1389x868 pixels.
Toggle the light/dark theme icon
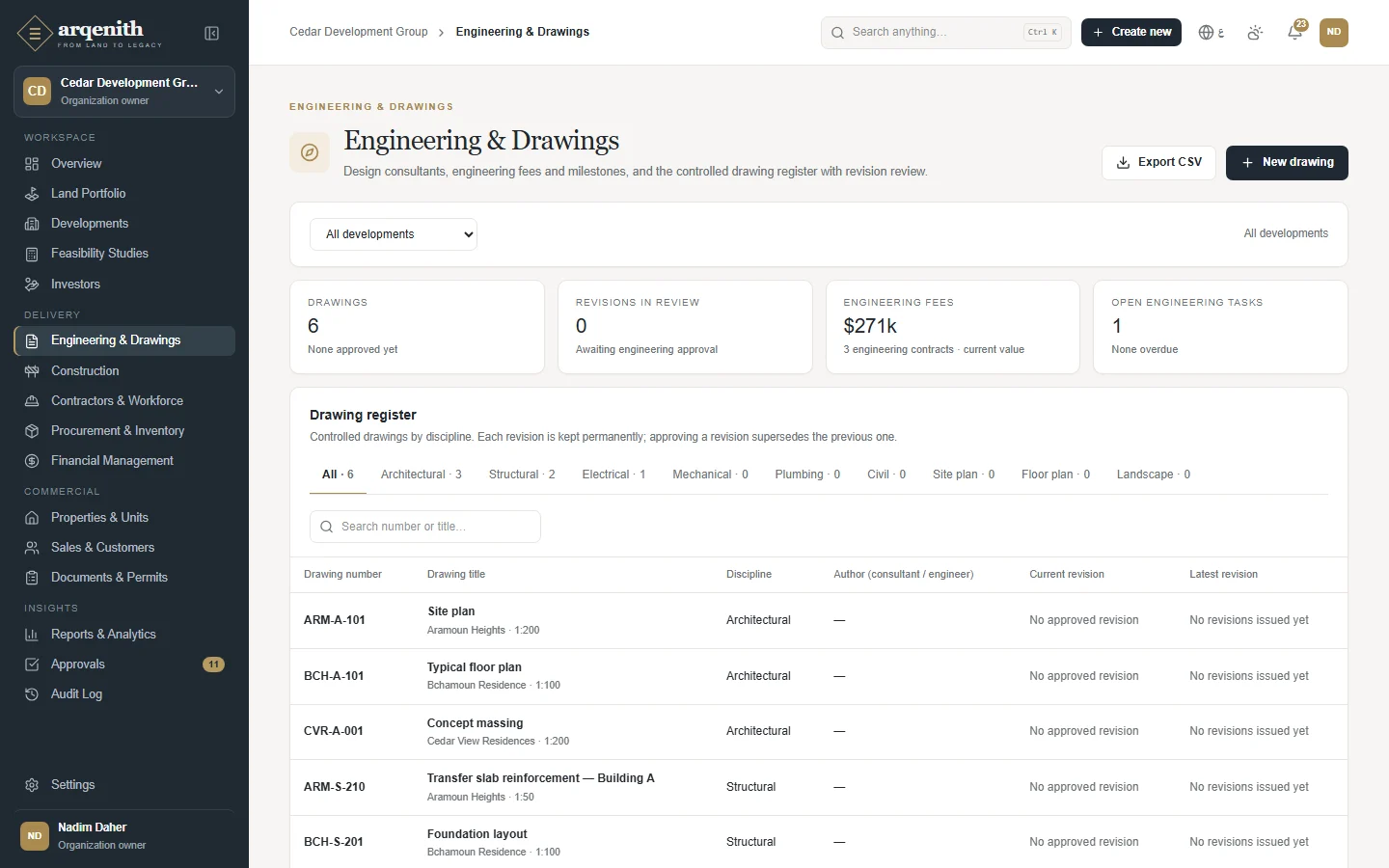[1255, 33]
